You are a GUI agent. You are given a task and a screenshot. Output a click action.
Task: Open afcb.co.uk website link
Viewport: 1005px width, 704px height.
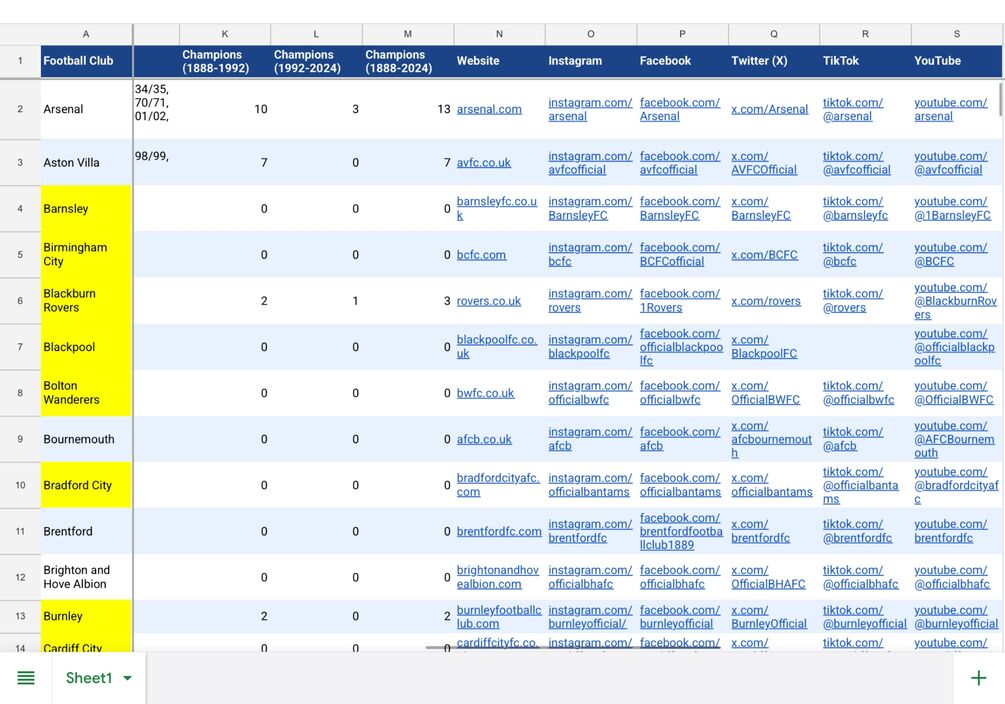pyautogui.click(x=484, y=439)
